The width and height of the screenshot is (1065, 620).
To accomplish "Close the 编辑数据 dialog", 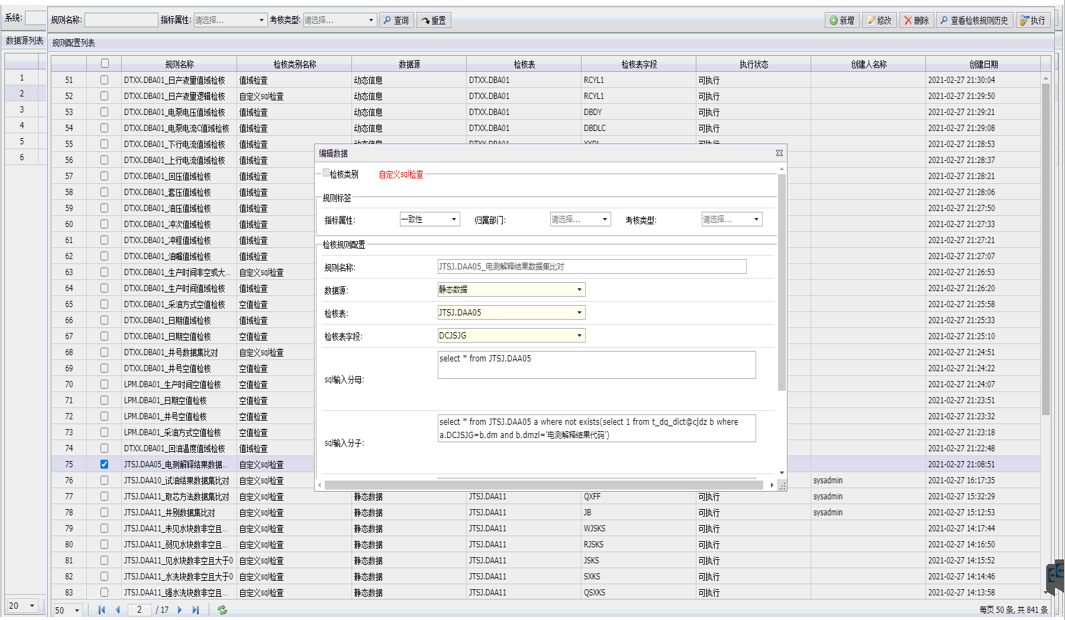I will (x=779, y=153).
